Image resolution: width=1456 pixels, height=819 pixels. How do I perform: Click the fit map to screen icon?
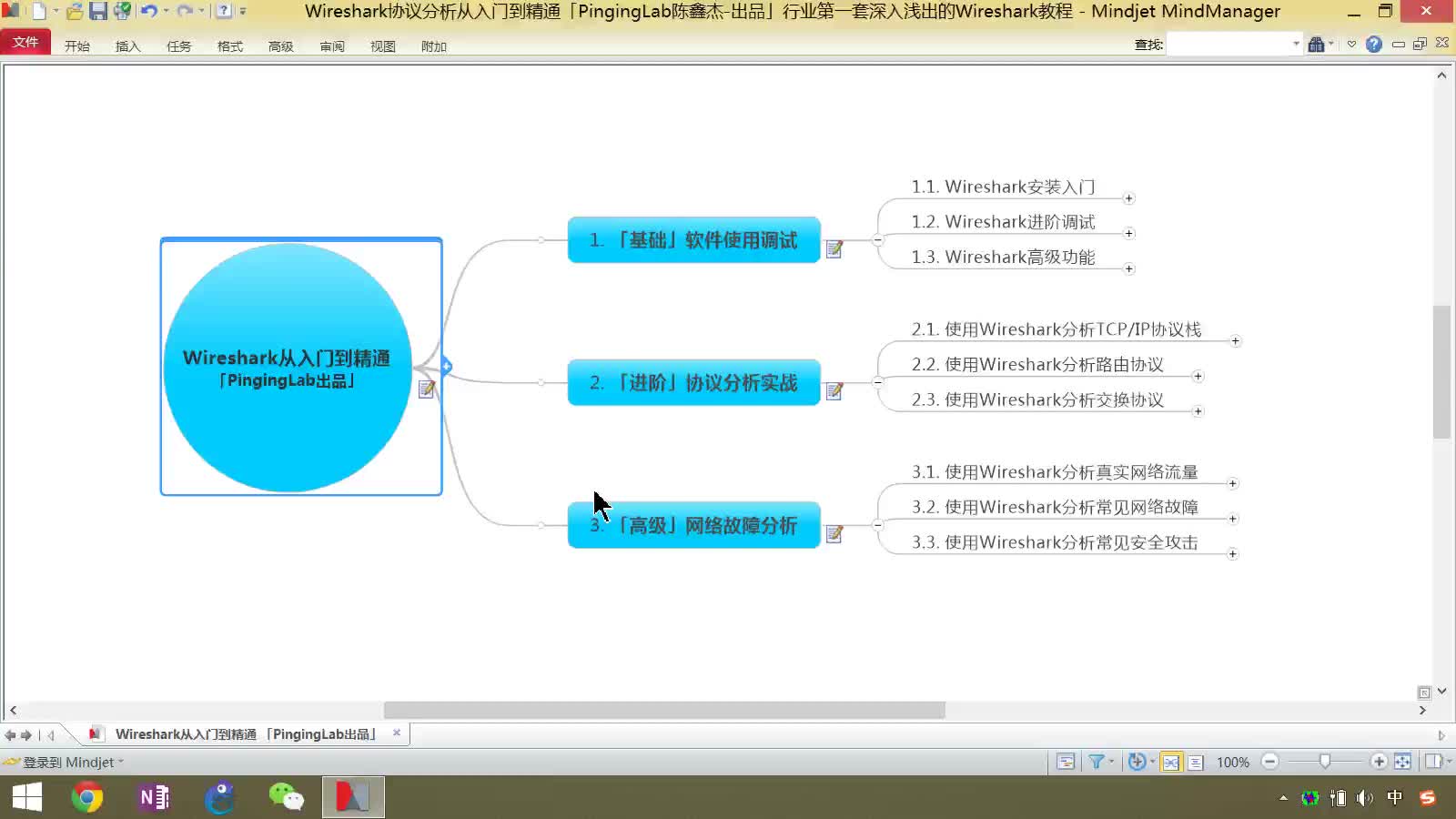[1402, 762]
